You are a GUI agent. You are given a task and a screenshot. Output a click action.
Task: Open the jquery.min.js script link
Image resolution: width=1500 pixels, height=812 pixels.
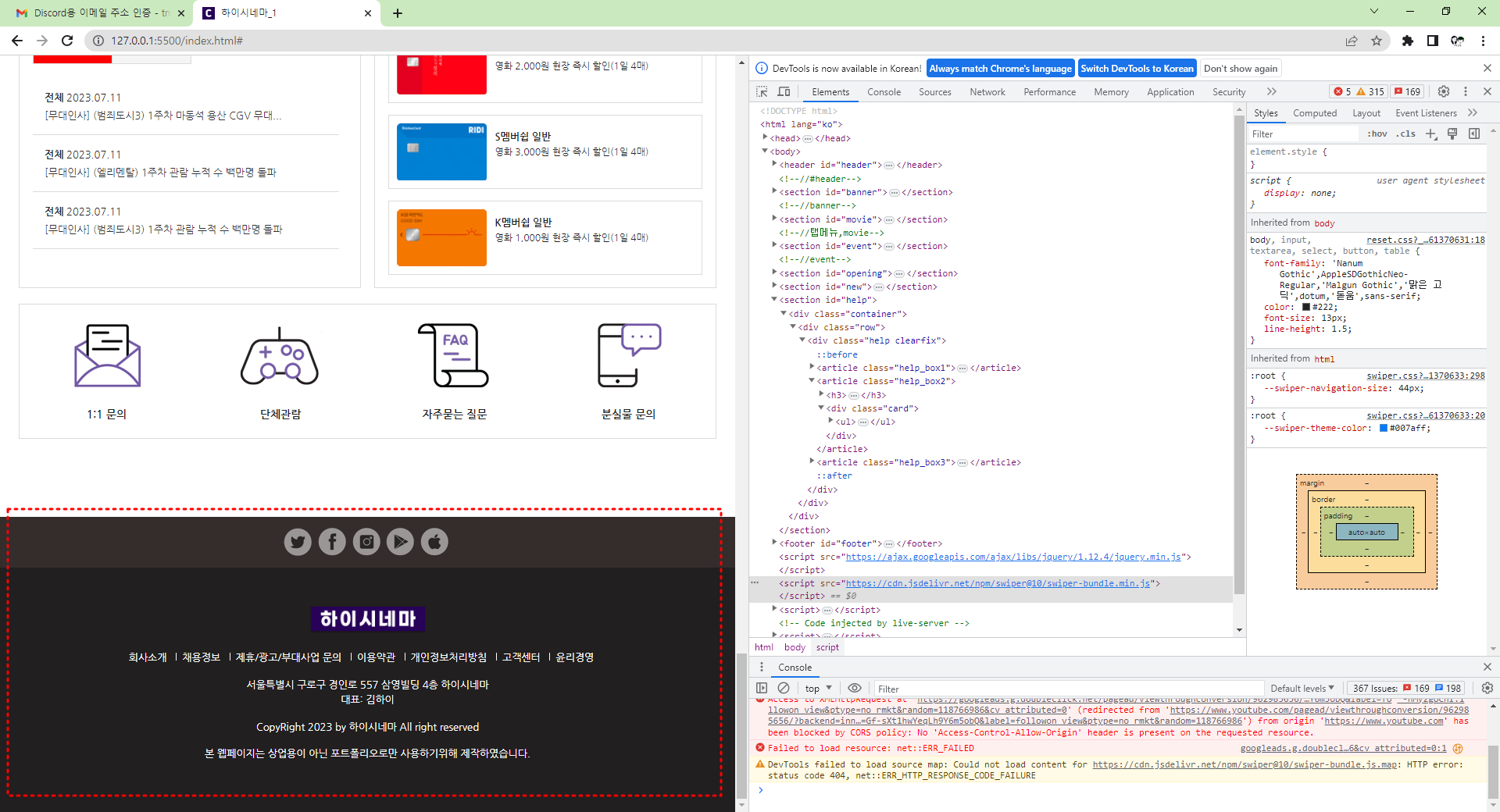[x=1015, y=557]
